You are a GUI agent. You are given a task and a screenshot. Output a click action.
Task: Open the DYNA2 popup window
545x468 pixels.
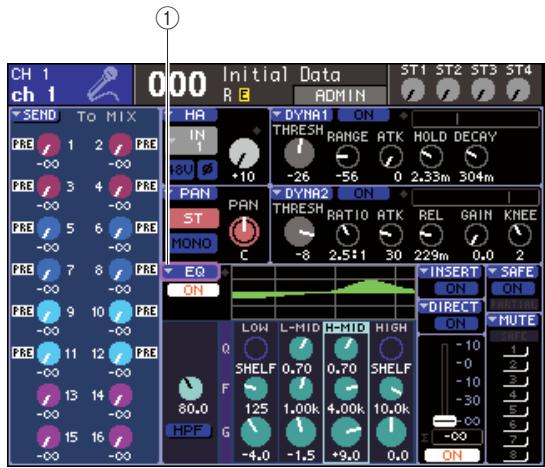coord(302,193)
